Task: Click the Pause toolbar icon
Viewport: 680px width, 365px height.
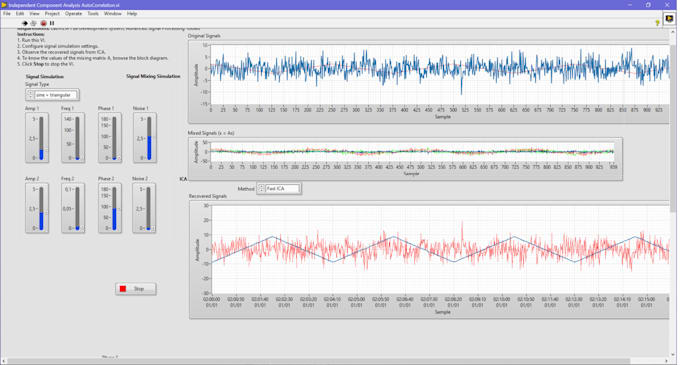Action: pos(52,23)
